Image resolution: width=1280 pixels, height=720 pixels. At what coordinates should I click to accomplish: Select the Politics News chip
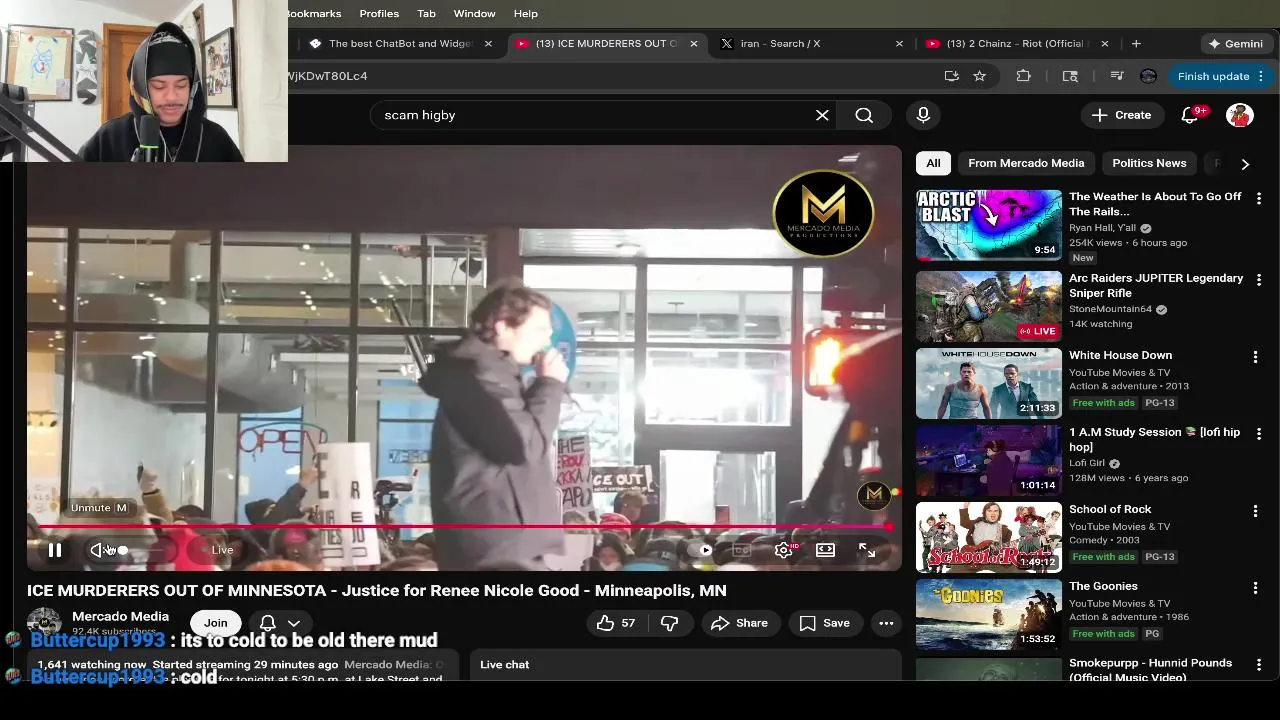click(1149, 163)
